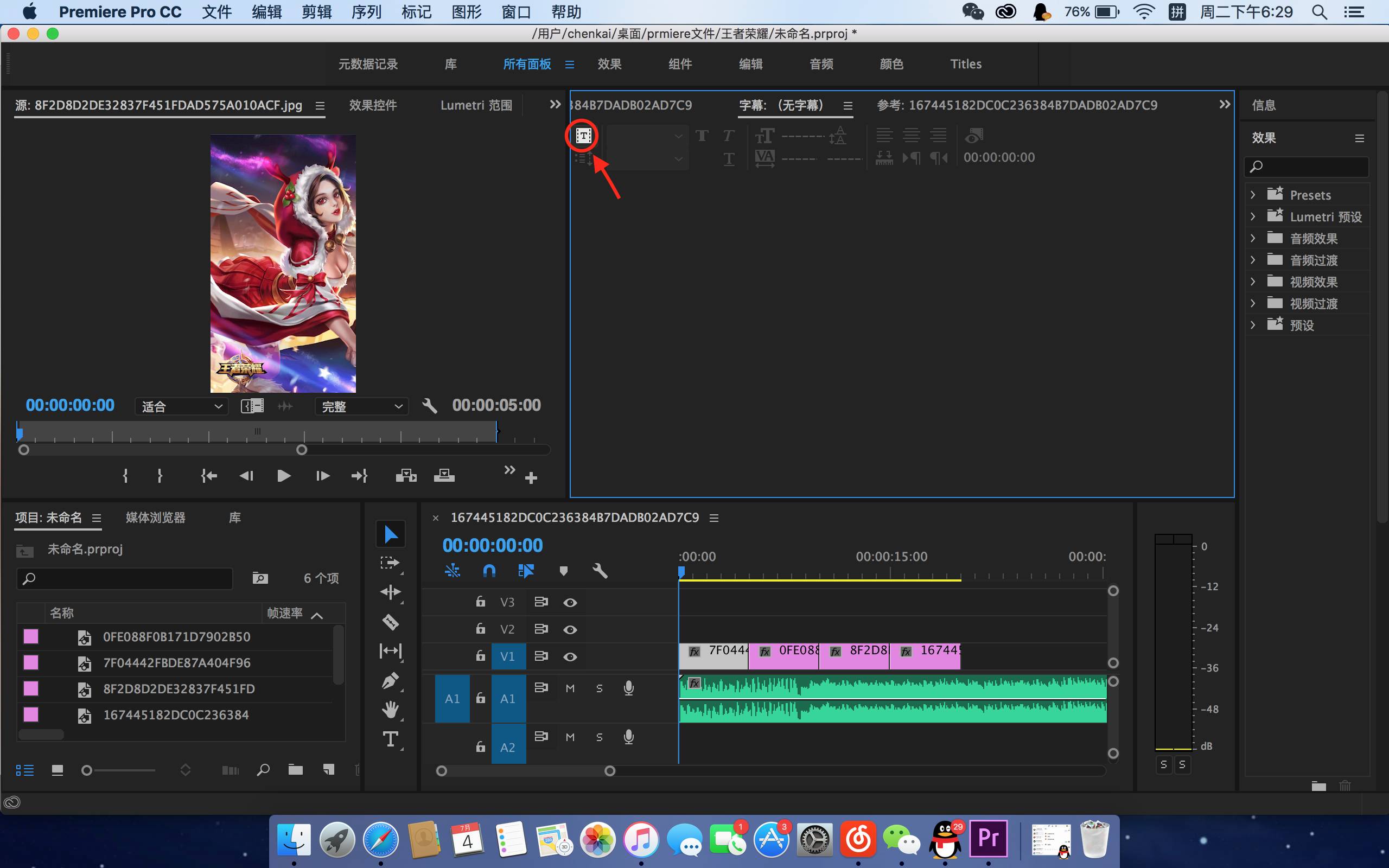This screenshot has height=868, width=1389.
Task: Click the Titles workspace
Action: (965, 65)
